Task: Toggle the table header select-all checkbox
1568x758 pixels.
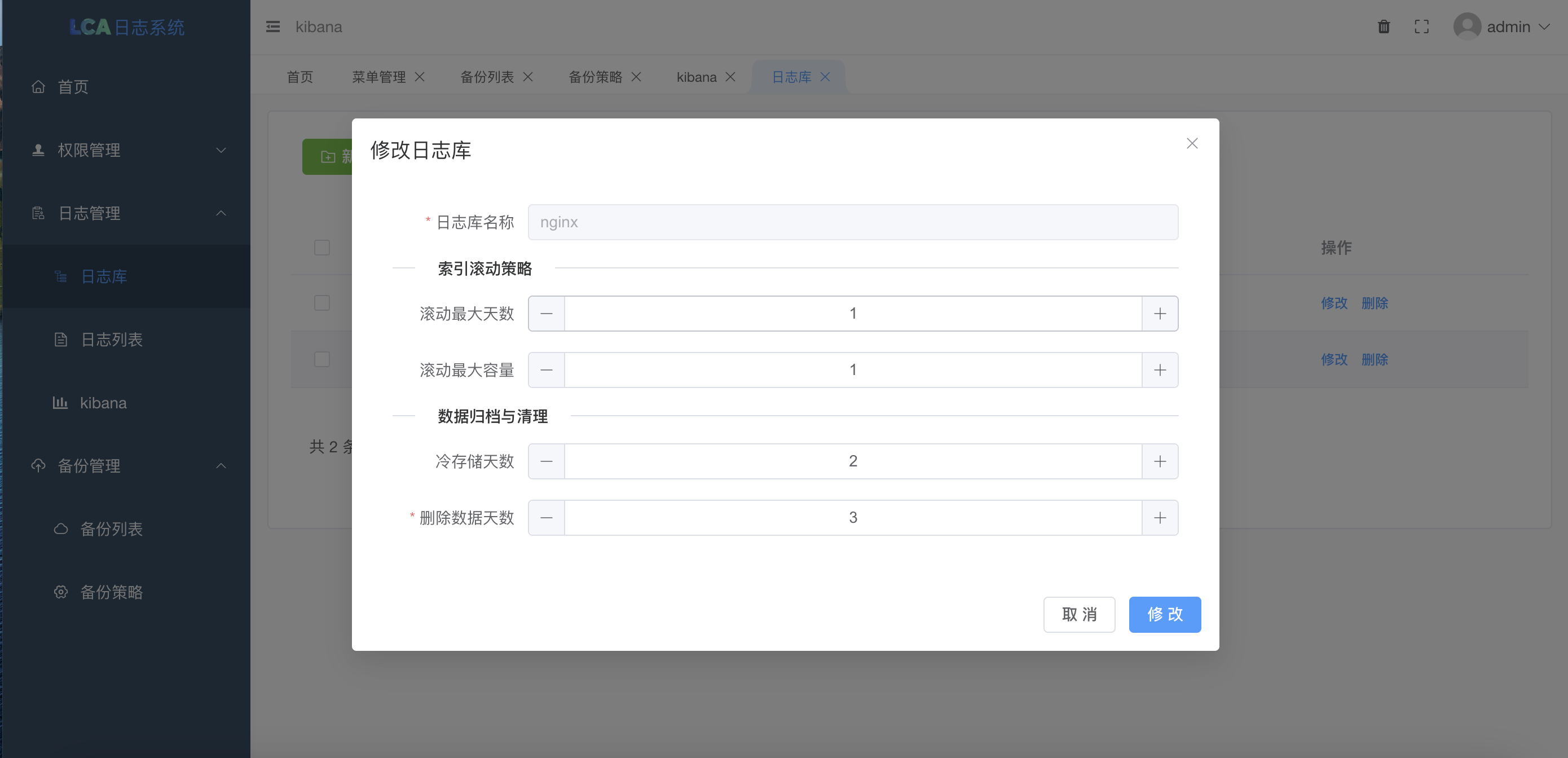Action: [322, 248]
